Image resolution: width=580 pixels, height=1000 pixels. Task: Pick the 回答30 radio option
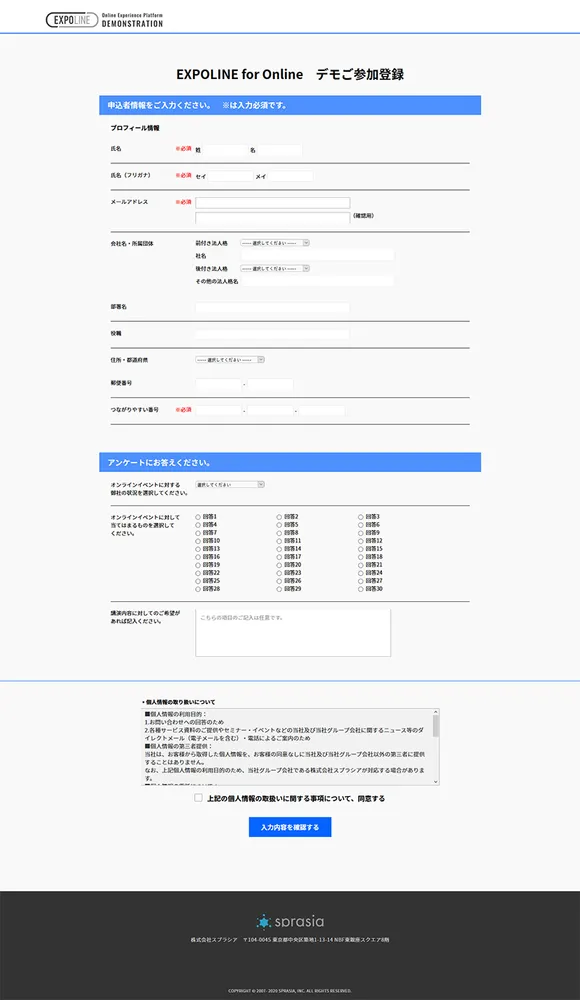point(361,589)
